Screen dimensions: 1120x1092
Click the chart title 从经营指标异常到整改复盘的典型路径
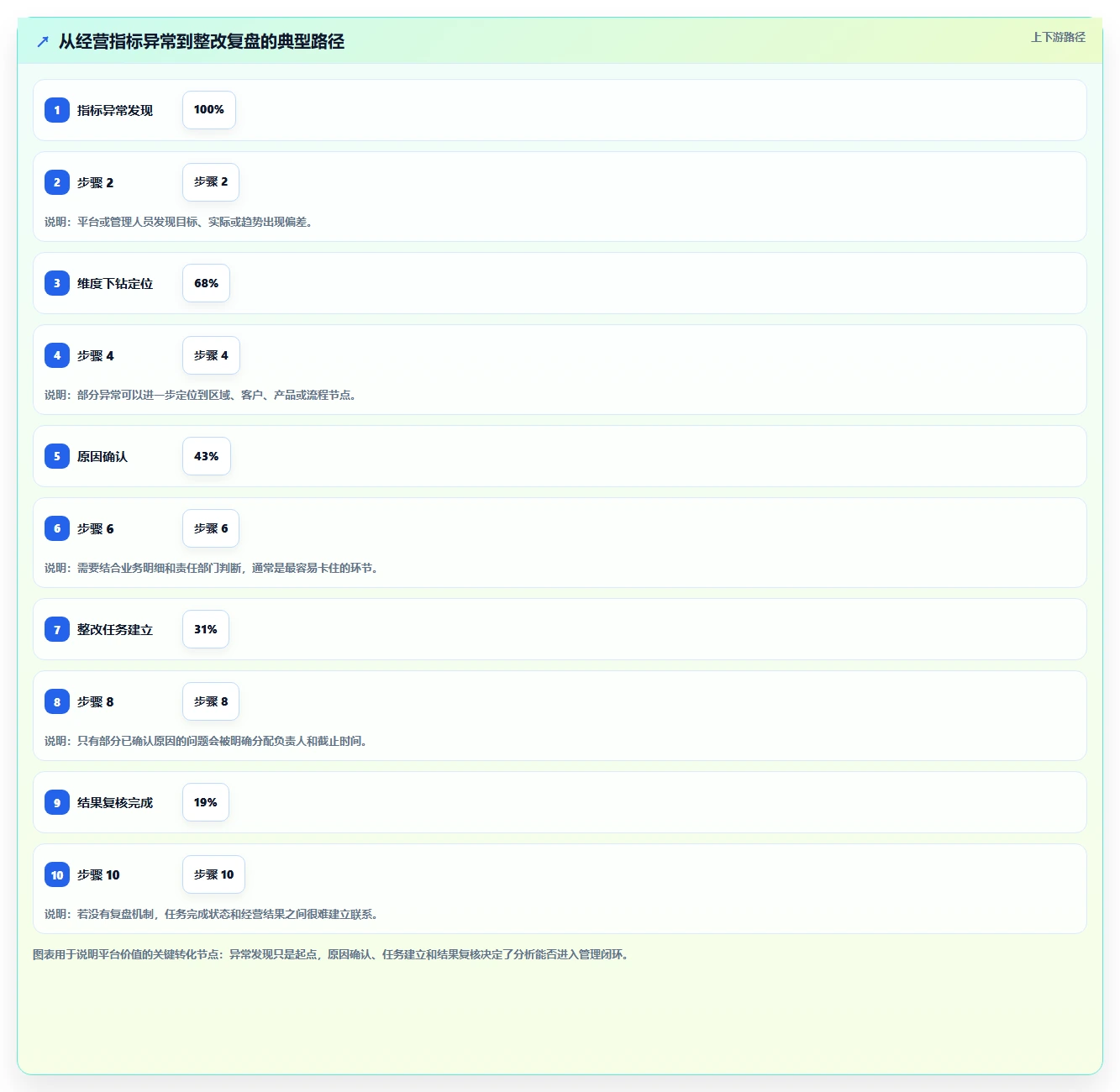(x=202, y=41)
